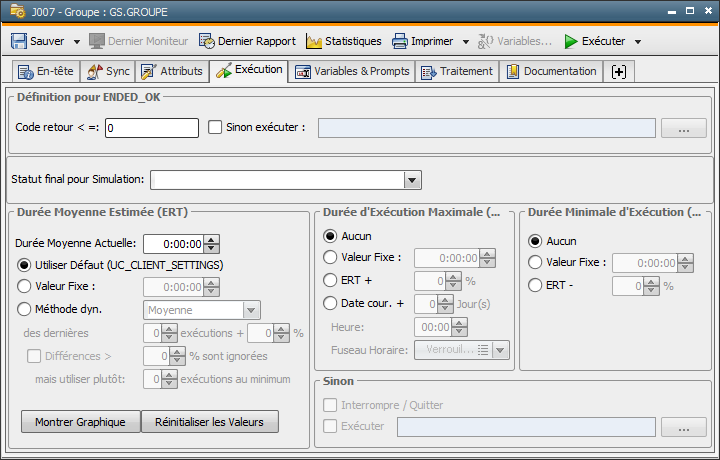Screen dimensions: 720x460
Task: Click the Dernier Rapport toolbar icon
Action: pos(207,41)
